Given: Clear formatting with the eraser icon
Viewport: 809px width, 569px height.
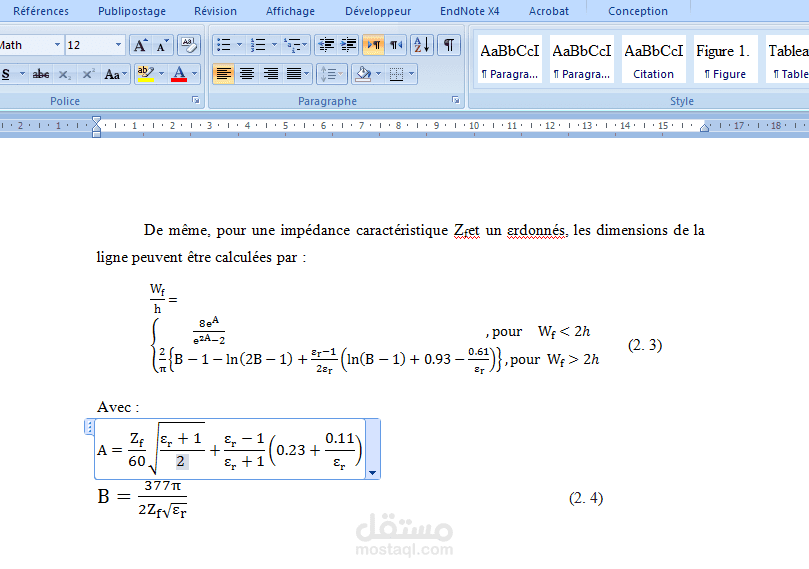Looking at the screenshot, I should [x=189, y=45].
